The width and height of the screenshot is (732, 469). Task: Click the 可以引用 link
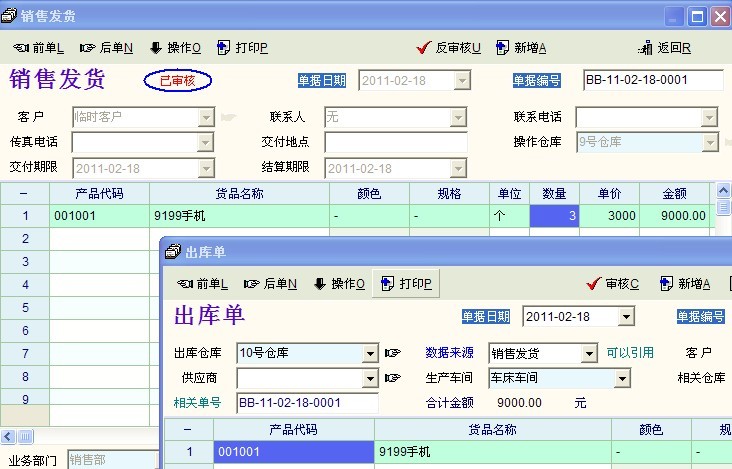pos(630,353)
